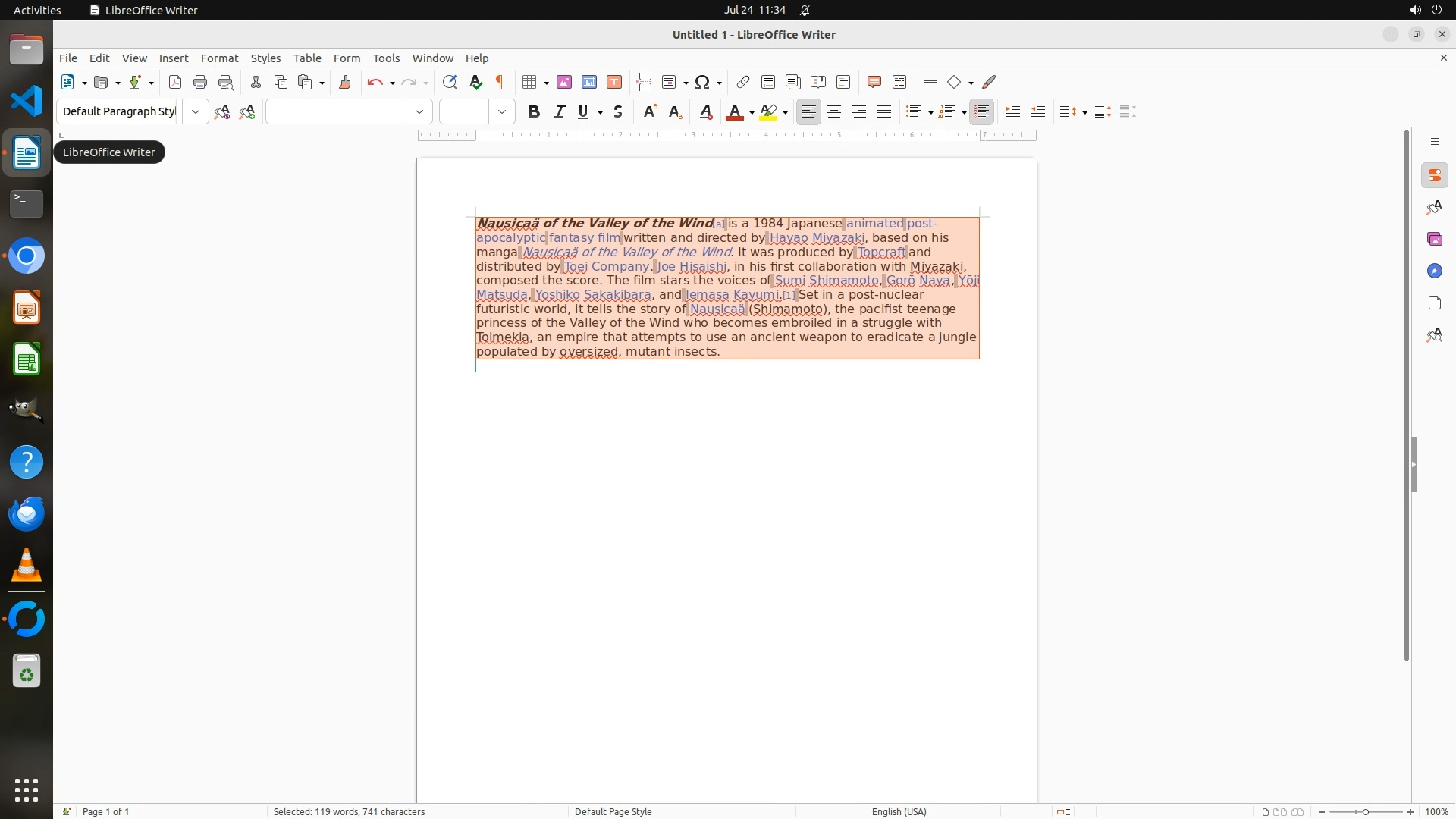The width and height of the screenshot is (1456, 819).
Task: Open the sidebar Gallery panel icon
Action: (1434, 240)
